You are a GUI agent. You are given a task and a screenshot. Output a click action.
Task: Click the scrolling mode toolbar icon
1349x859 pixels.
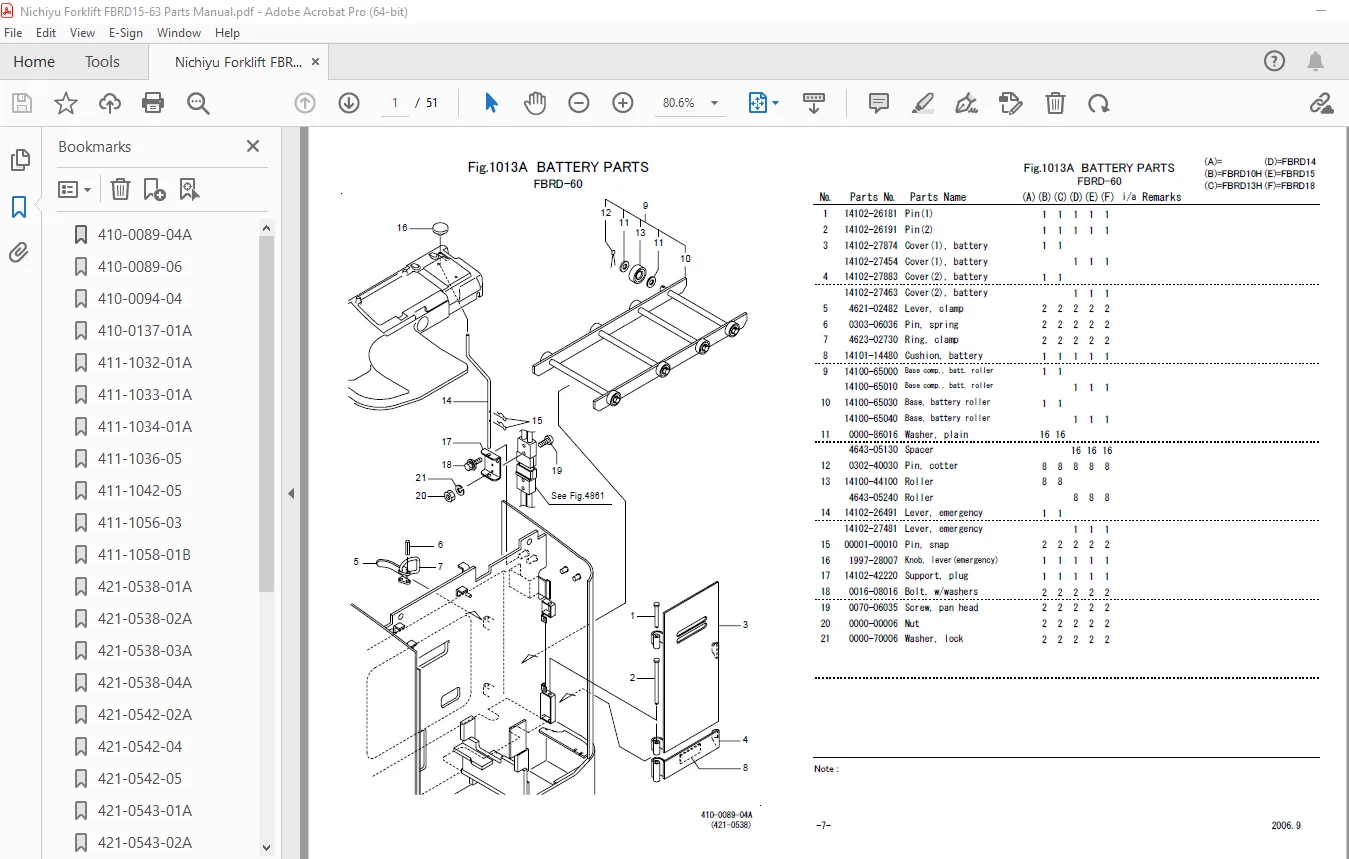814,103
